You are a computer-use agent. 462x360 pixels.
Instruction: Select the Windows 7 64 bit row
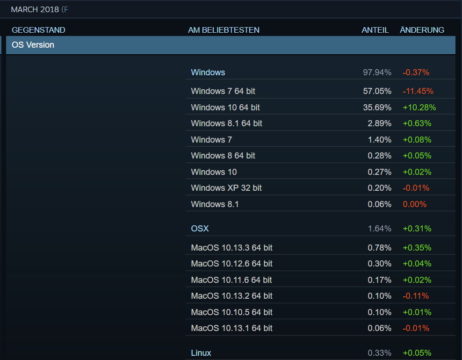(x=321, y=91)
